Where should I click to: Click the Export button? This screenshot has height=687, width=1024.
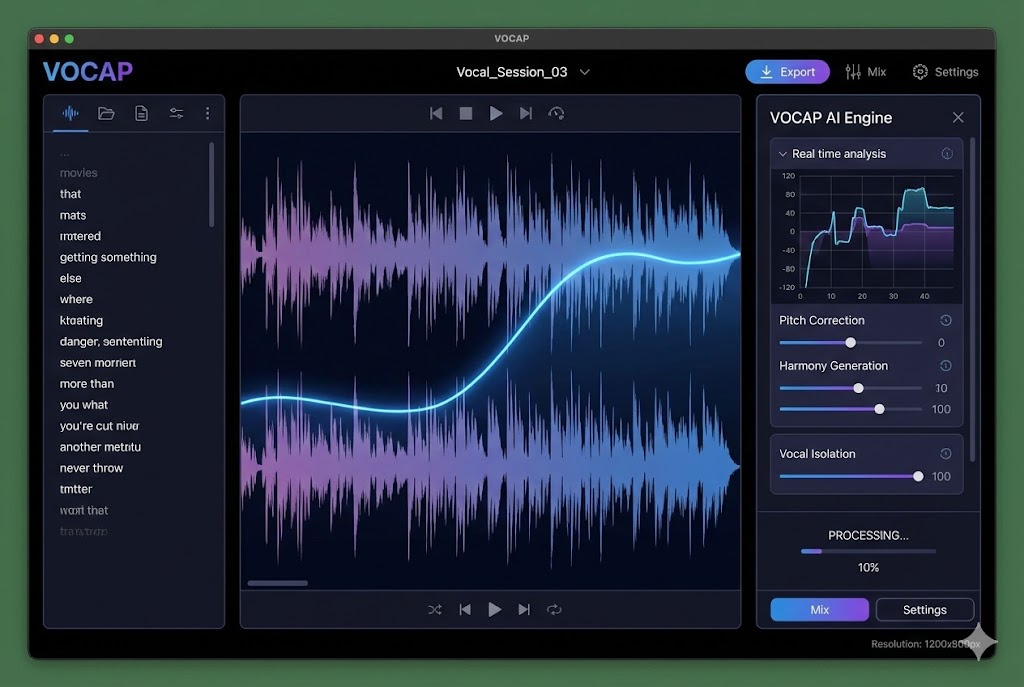787,71
